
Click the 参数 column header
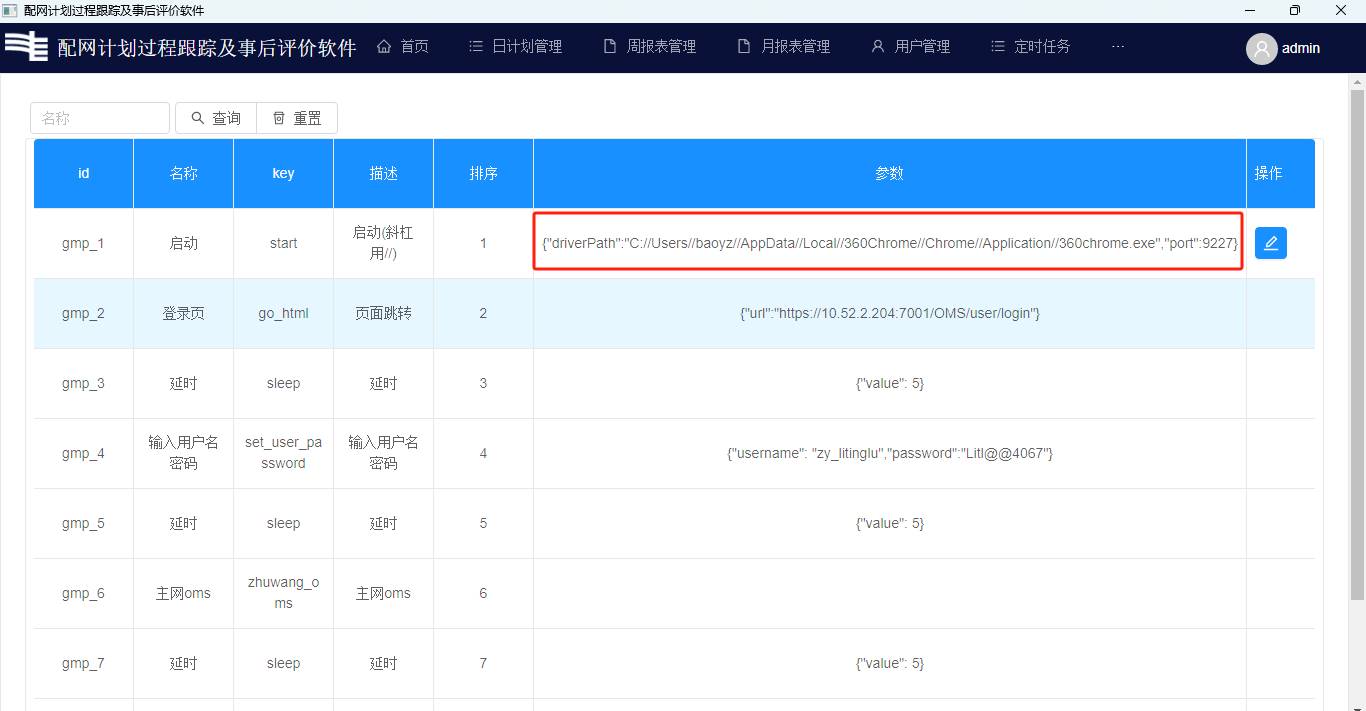click(889, 173)
